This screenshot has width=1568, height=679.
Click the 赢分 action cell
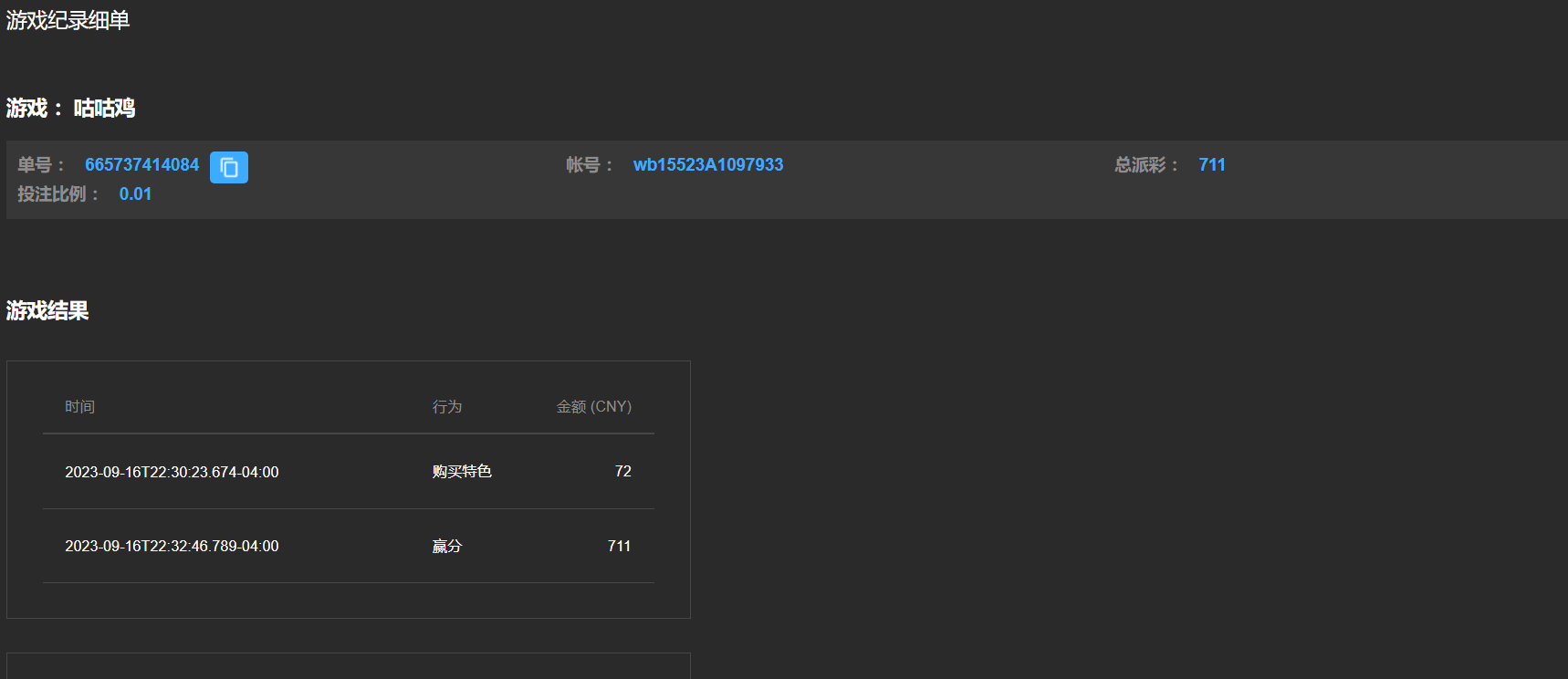[x=446, y=546]
